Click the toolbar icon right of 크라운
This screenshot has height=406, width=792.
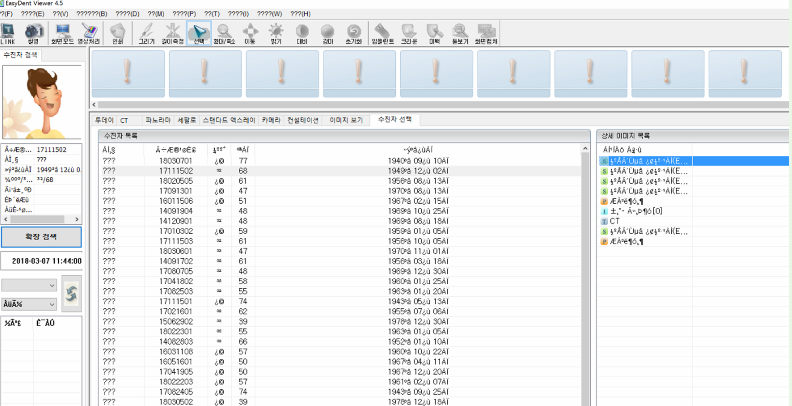pyautogui.click(x=434, y=34)
